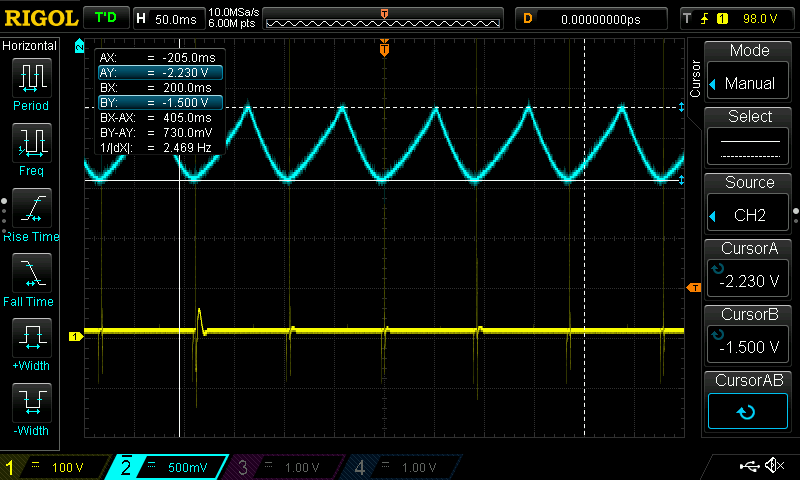Click the orange trigger position marker

384,49
